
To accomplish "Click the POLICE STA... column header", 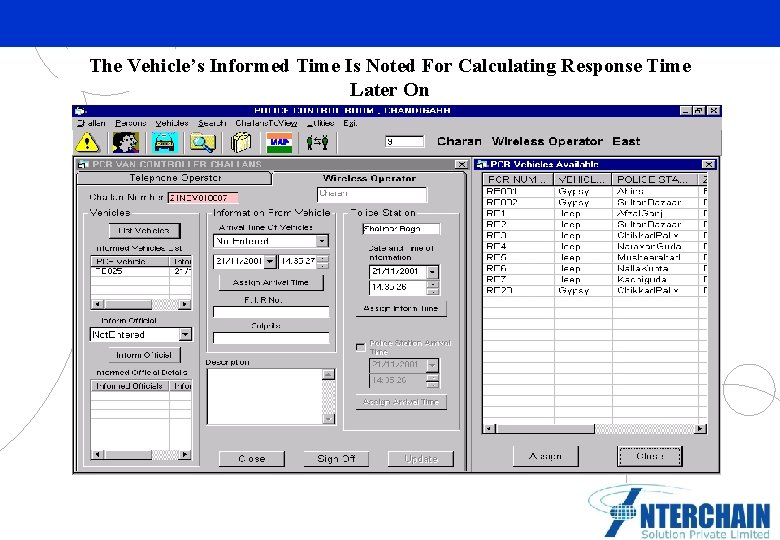I will click(655, 180).
